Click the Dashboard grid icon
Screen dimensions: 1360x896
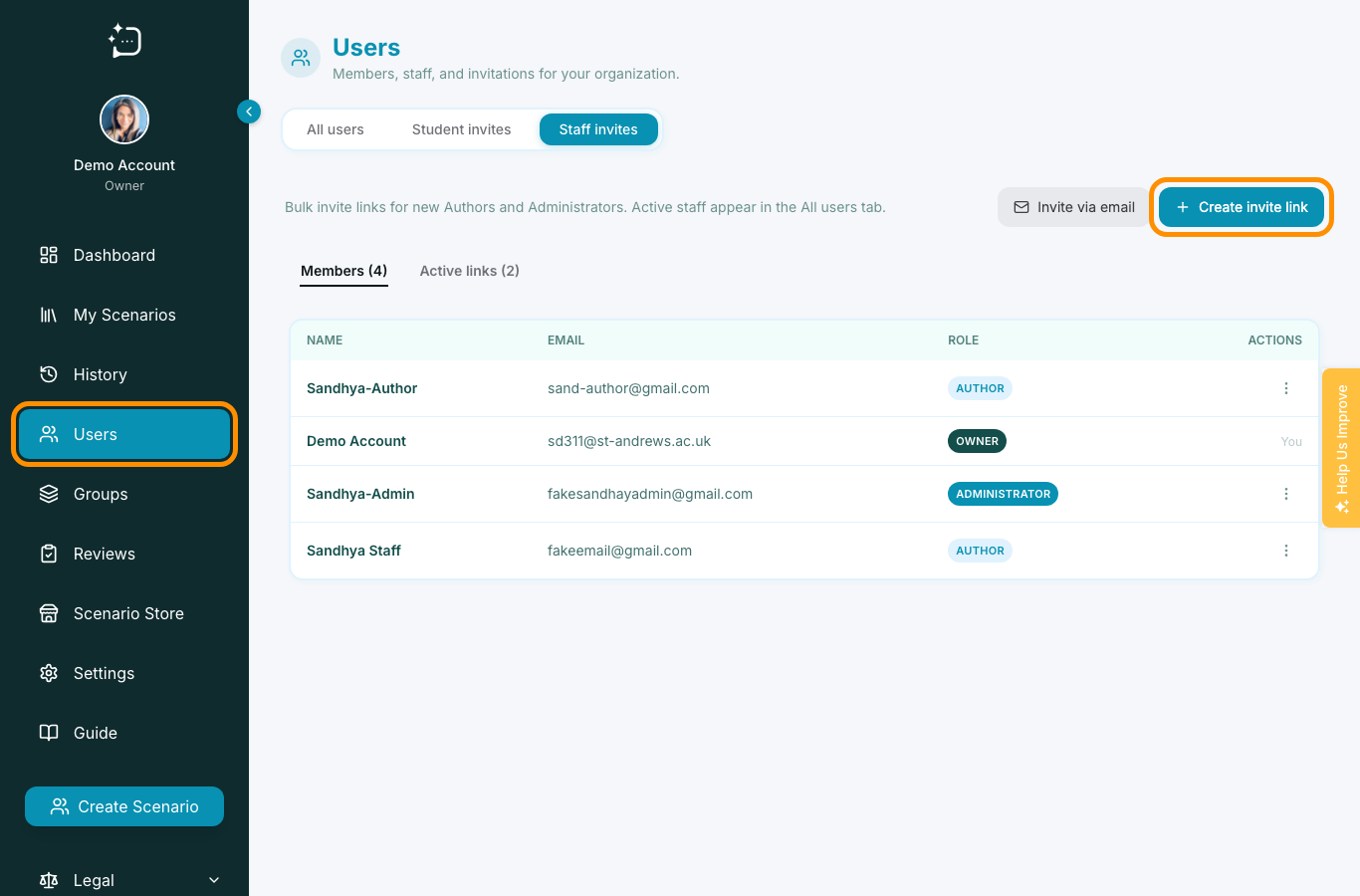click(x=49, y=255)
